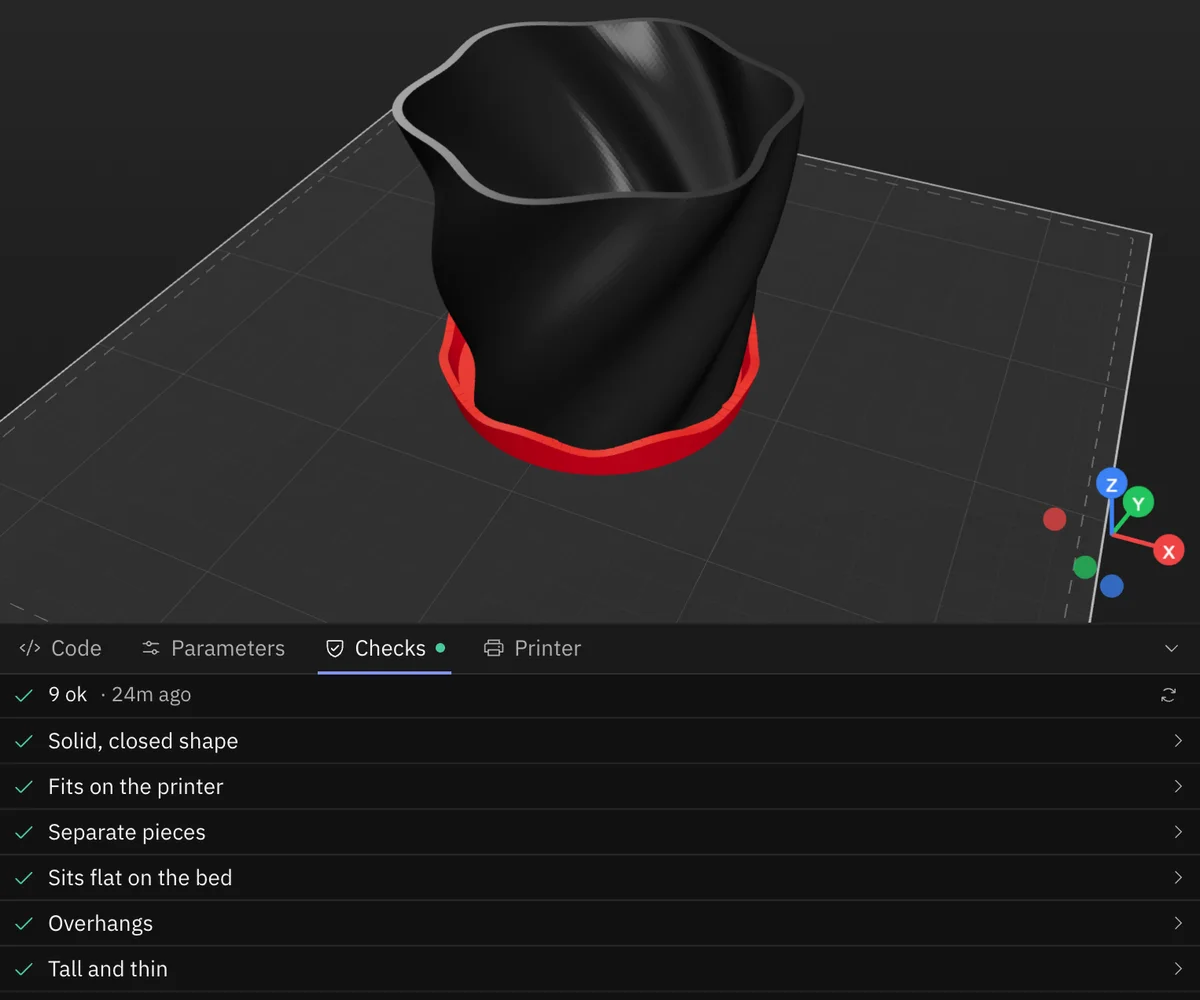This screenshot has height=1000, width=1200.
Task: Click the 'Tall and thin' label
Action: click(x=108, y=969)
